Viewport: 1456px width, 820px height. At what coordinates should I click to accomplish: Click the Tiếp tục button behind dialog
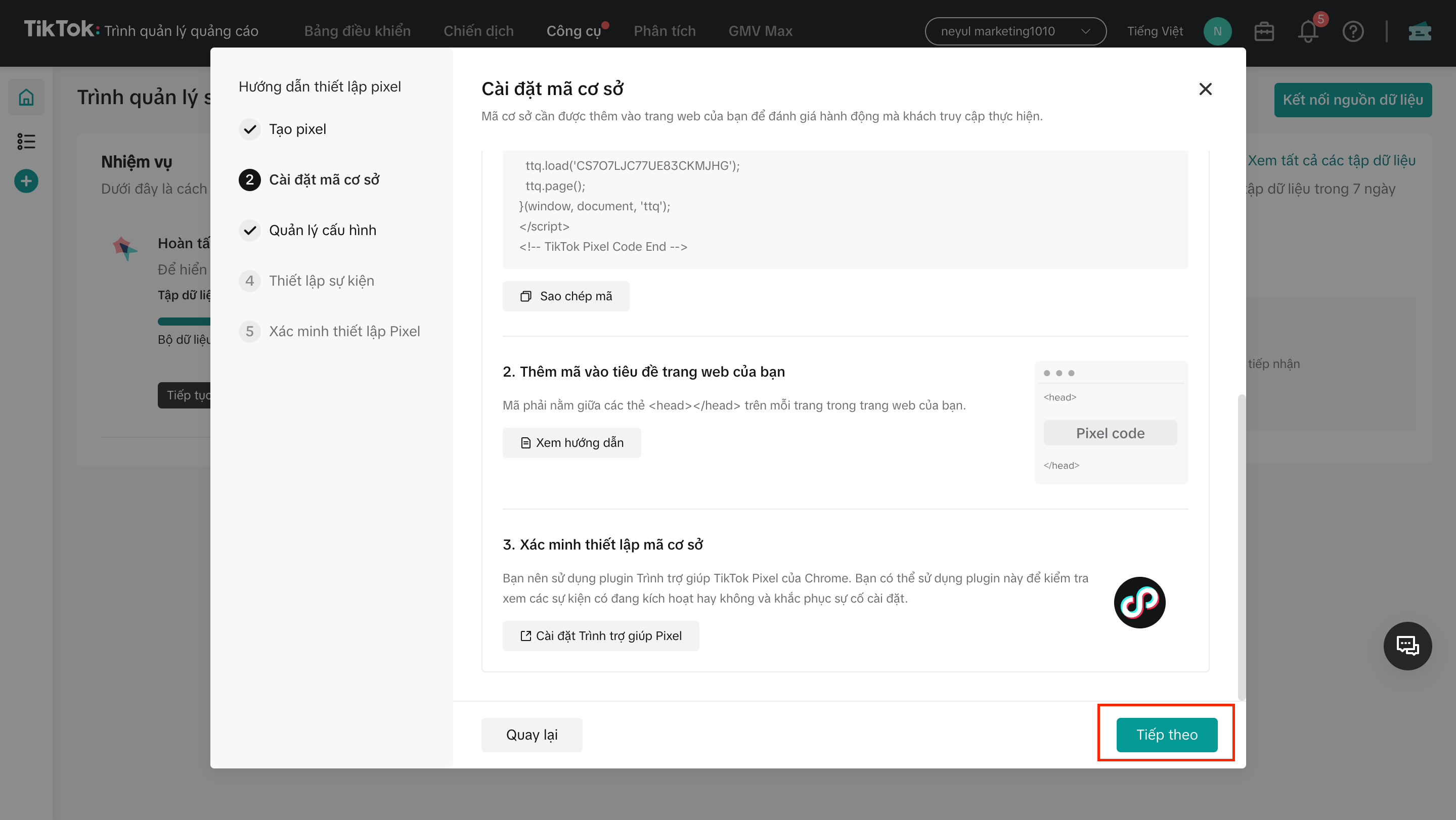(185, 395)
